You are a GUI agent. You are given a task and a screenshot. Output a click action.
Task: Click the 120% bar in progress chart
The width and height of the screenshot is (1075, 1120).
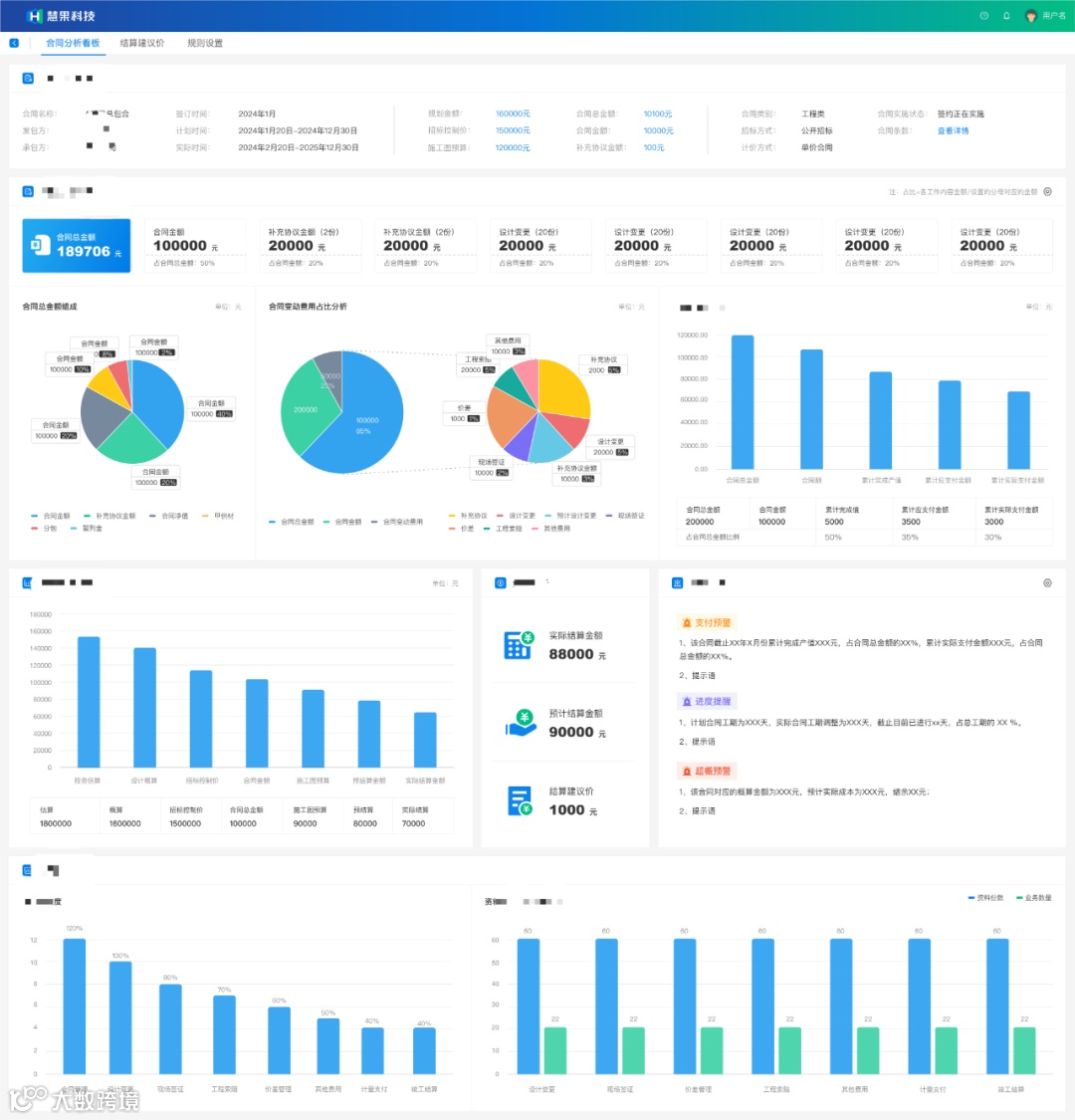[x=75, y=1006]
